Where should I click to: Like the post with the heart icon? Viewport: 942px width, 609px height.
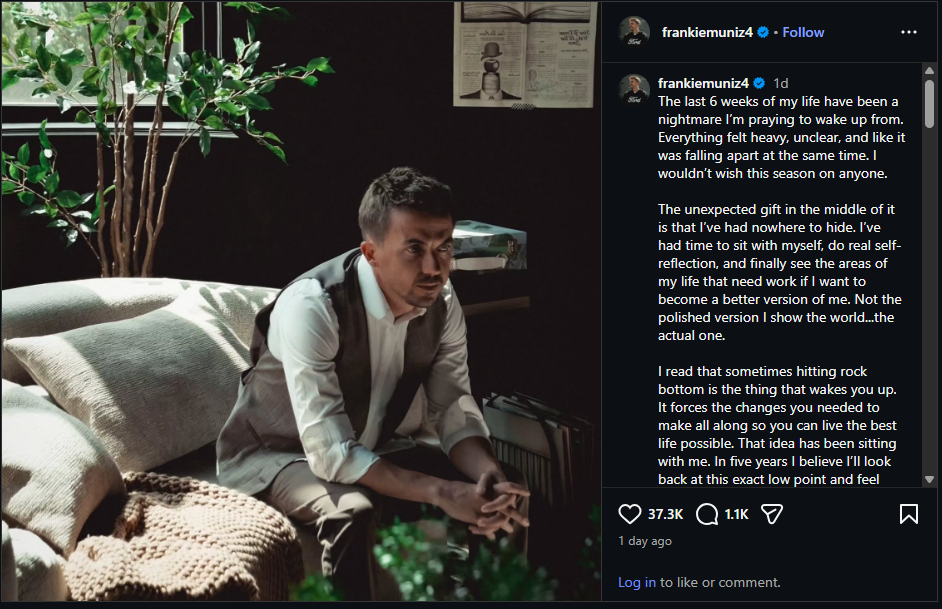click(x=630, y=514)
